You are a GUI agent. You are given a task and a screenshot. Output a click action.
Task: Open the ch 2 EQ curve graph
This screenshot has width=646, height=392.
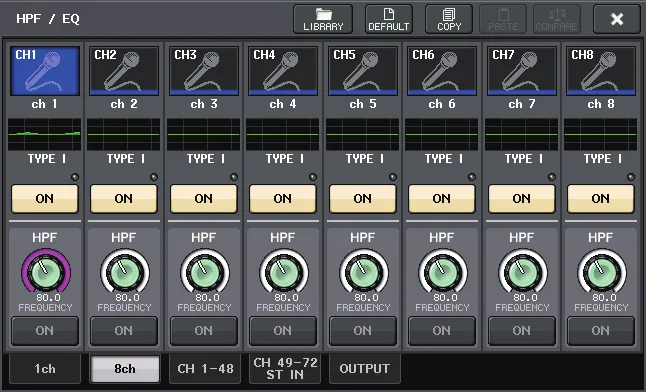pos(124,134)
